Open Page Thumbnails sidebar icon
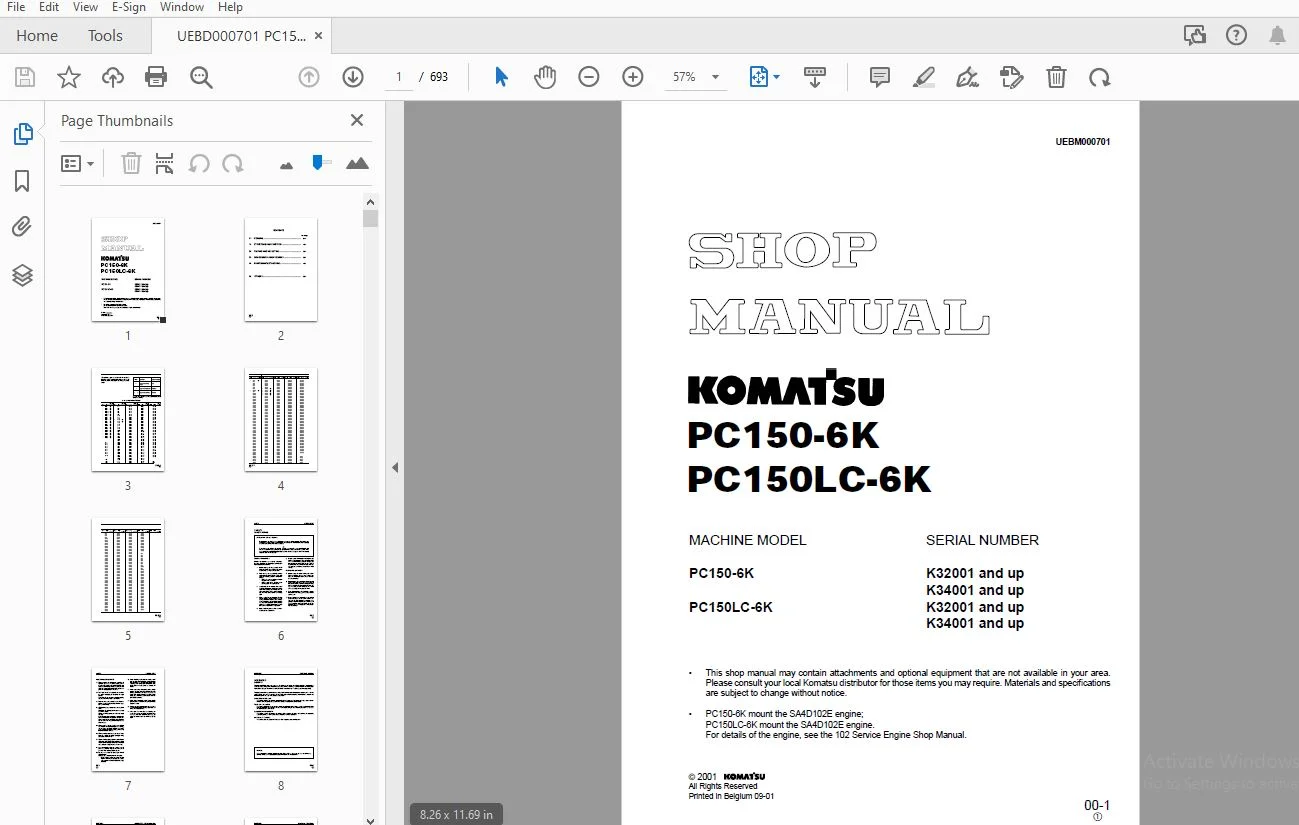This screenshot has width=1299, height=825. [22, 134]
